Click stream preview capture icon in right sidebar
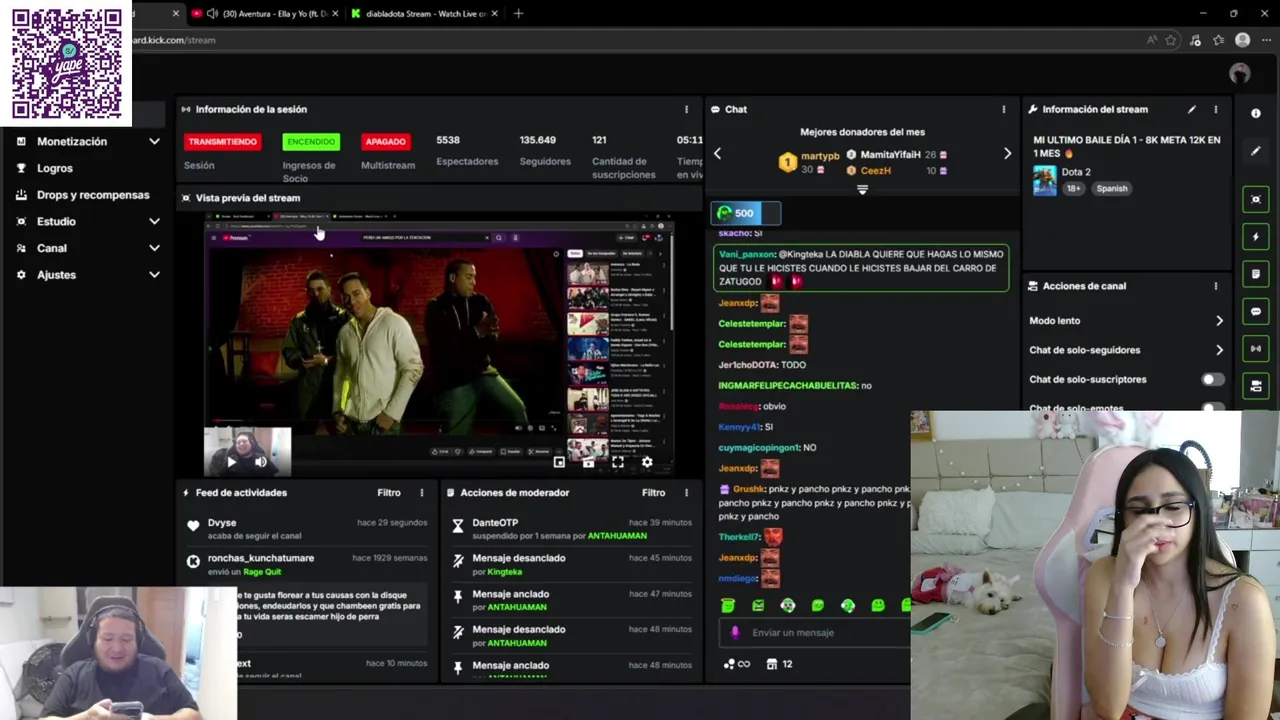The height and width of the screenshot is (720, 1280). pyautogui.click(x=1256, y=199)
